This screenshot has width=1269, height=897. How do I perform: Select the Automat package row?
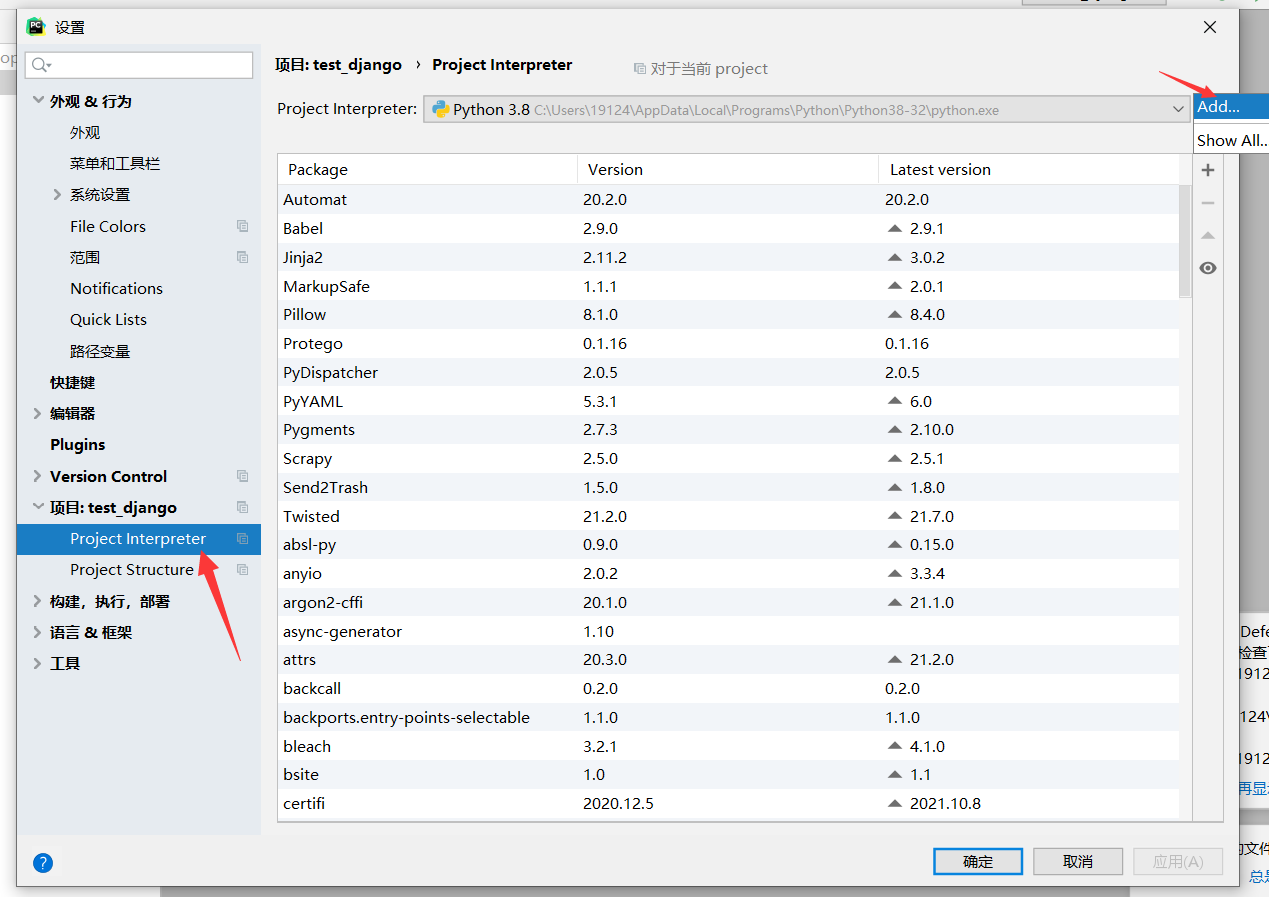[x=728, y=199]
